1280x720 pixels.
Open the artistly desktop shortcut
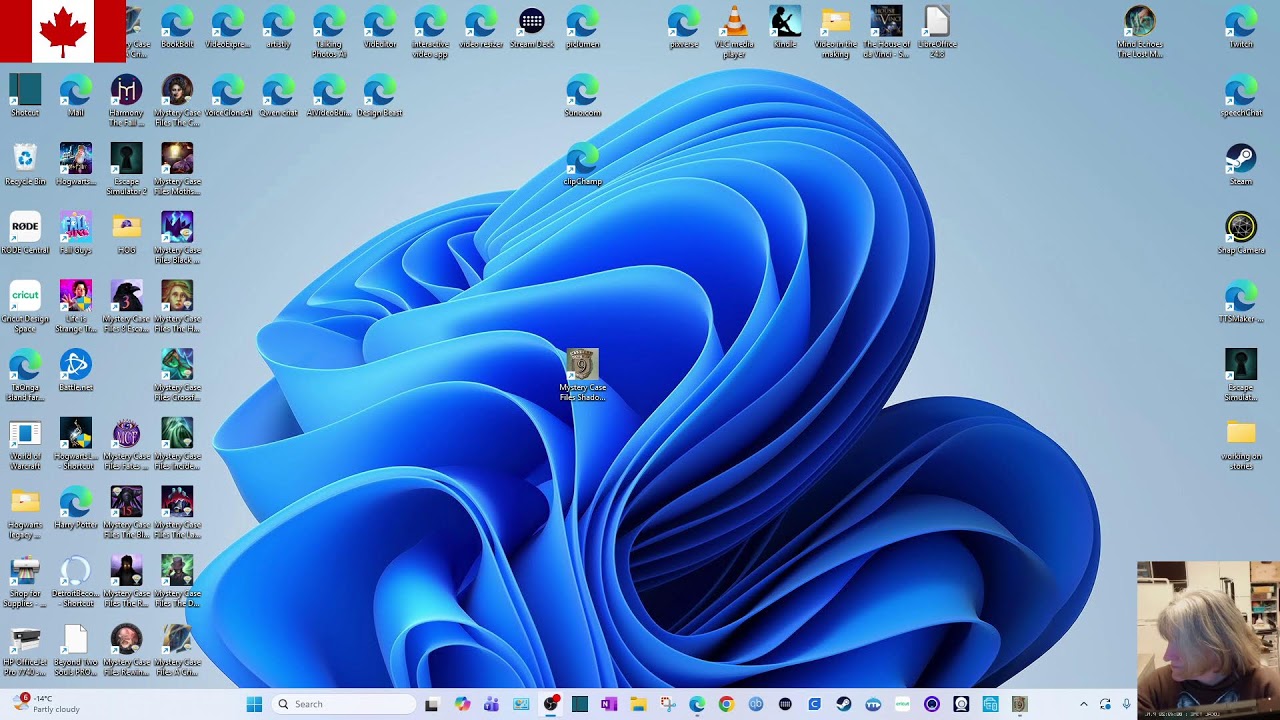(x=279, y=28)
